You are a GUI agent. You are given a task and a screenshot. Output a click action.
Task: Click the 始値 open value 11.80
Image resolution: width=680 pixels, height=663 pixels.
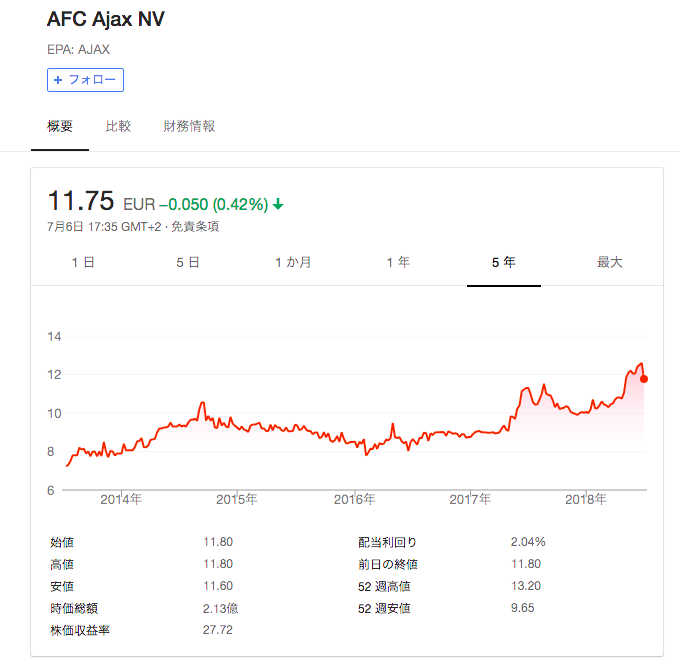[x=218, y=542]
